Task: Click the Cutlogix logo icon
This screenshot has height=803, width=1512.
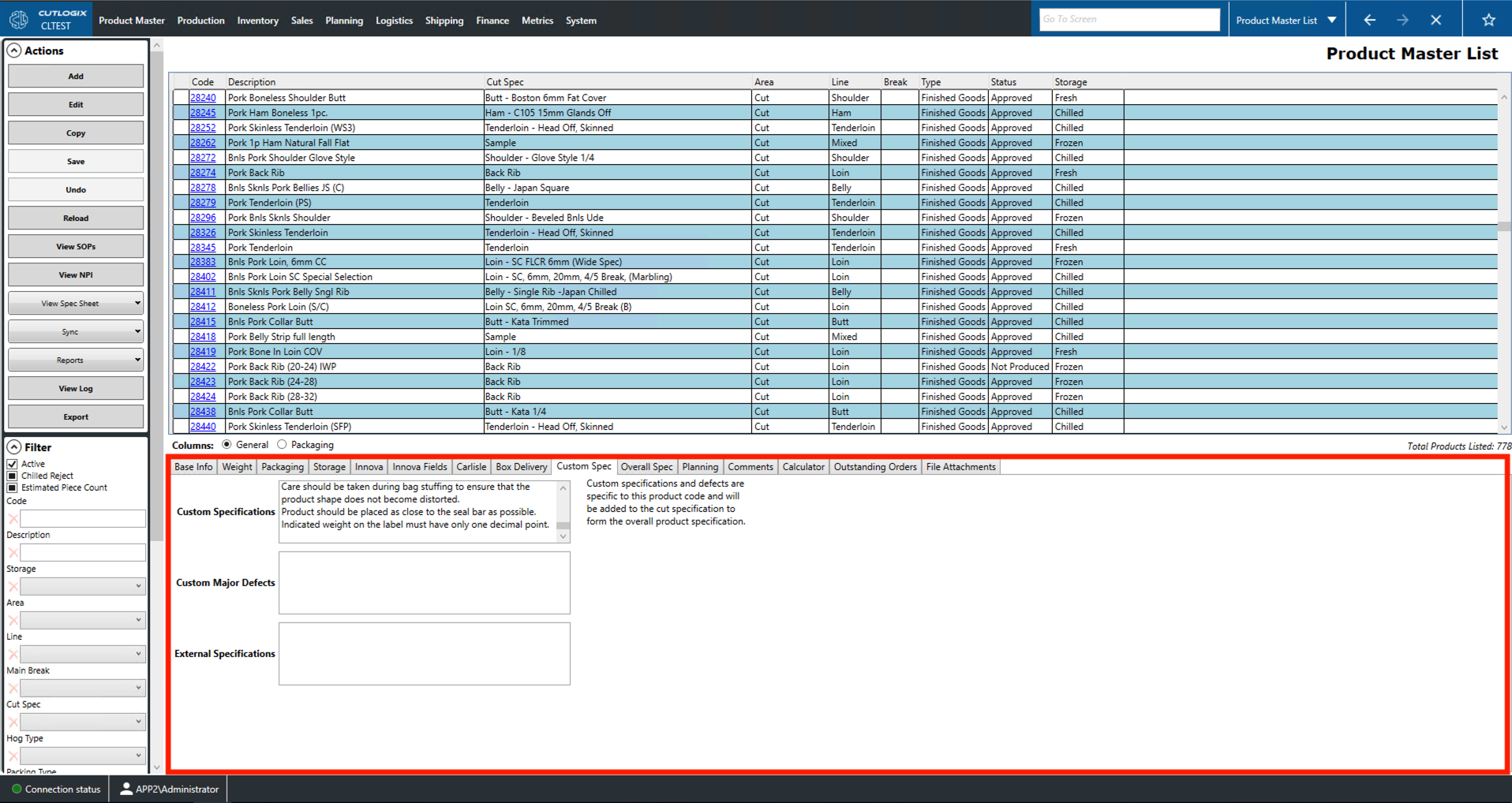Action: [17, 18]
